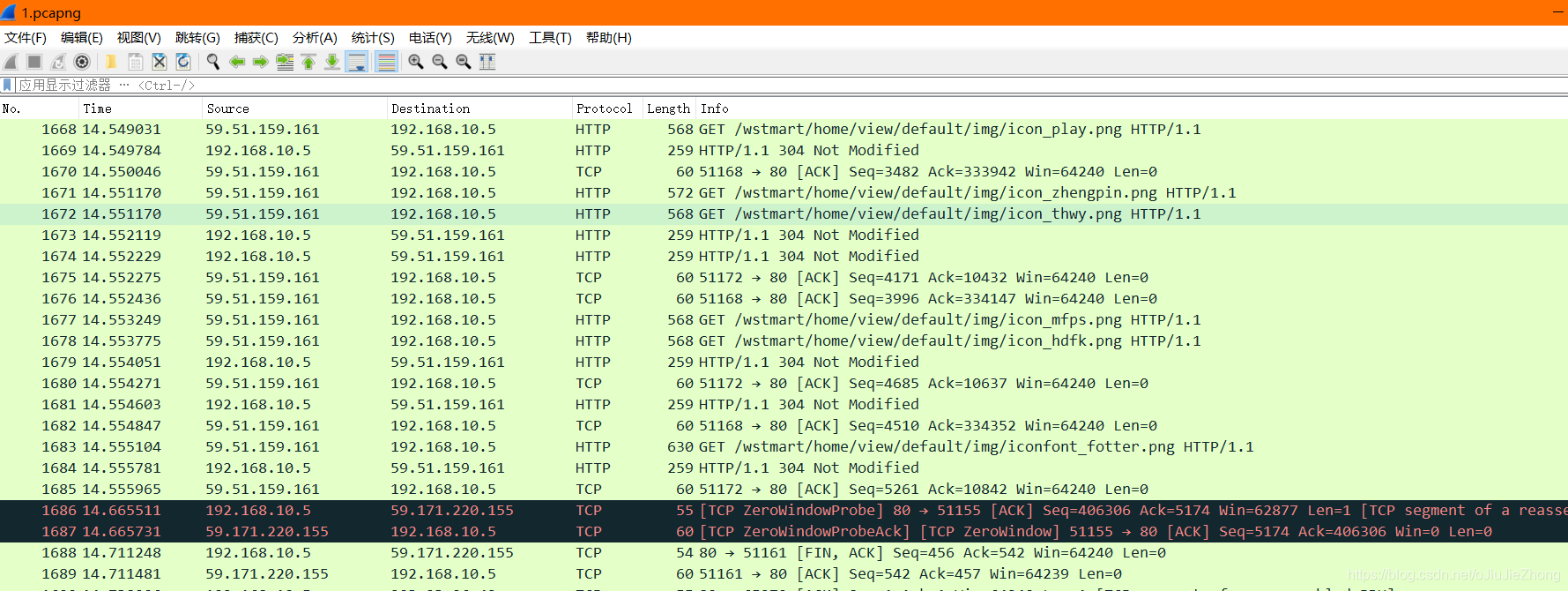Select packet 1678 GET icon_hdfk.png
This screenshot has width=1568, height=591.
pyautogui.click(x=784, y=341)
